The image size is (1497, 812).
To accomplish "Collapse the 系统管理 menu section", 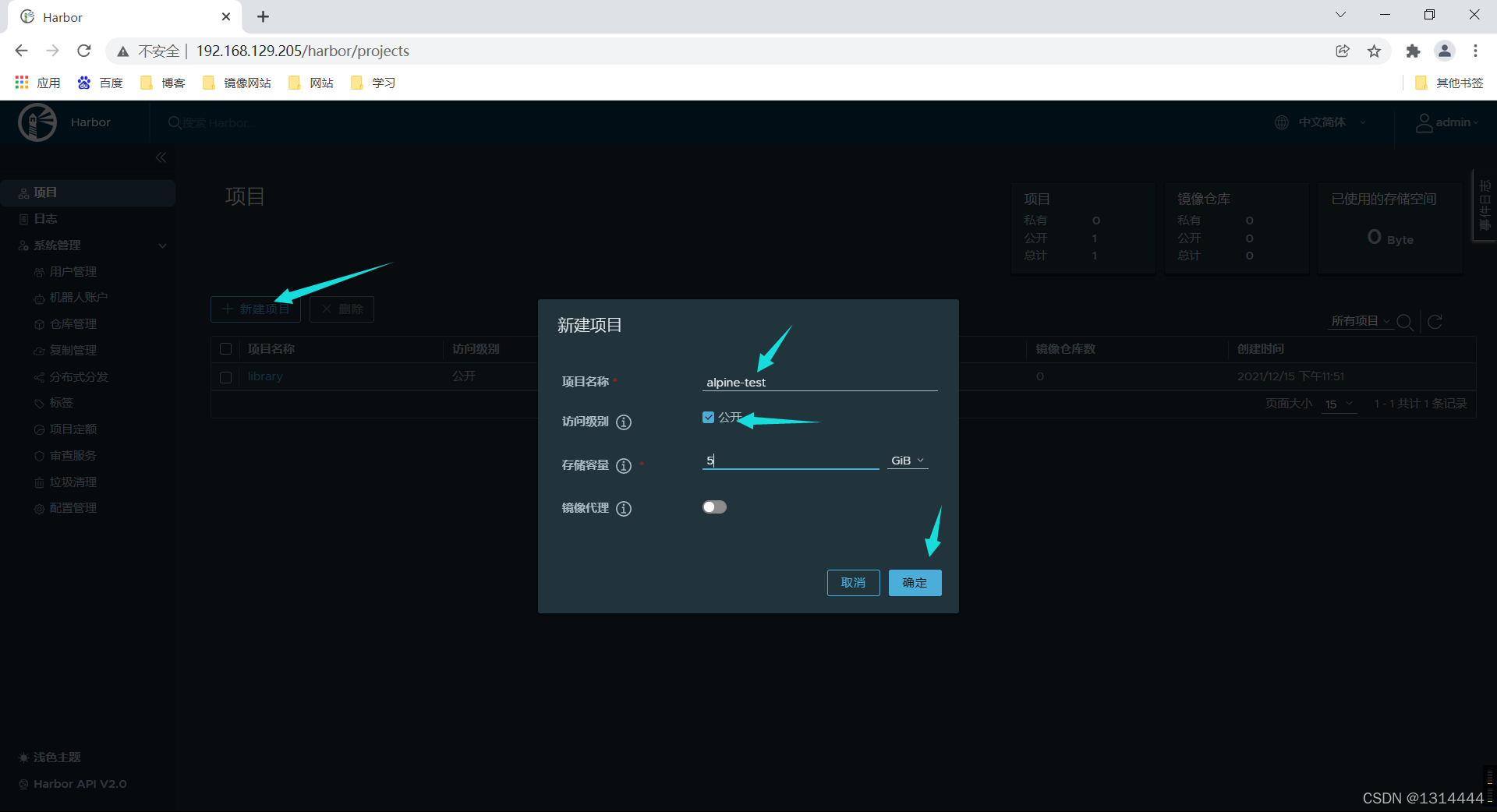I will tap(162, 245).
